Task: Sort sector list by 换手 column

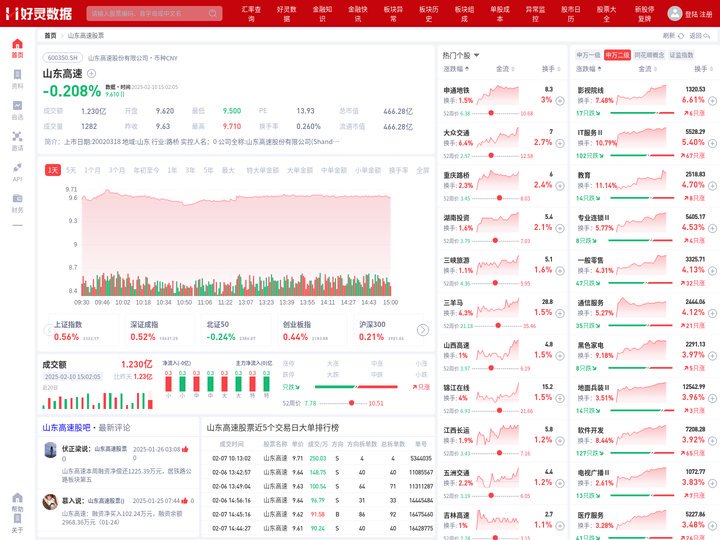Action: [703, 69]
